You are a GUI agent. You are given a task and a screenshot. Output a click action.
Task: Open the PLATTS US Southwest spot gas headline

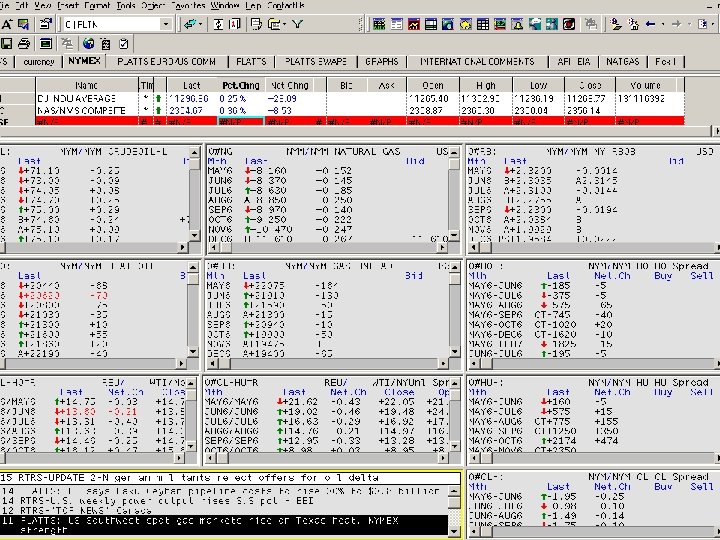pos(224,525)
